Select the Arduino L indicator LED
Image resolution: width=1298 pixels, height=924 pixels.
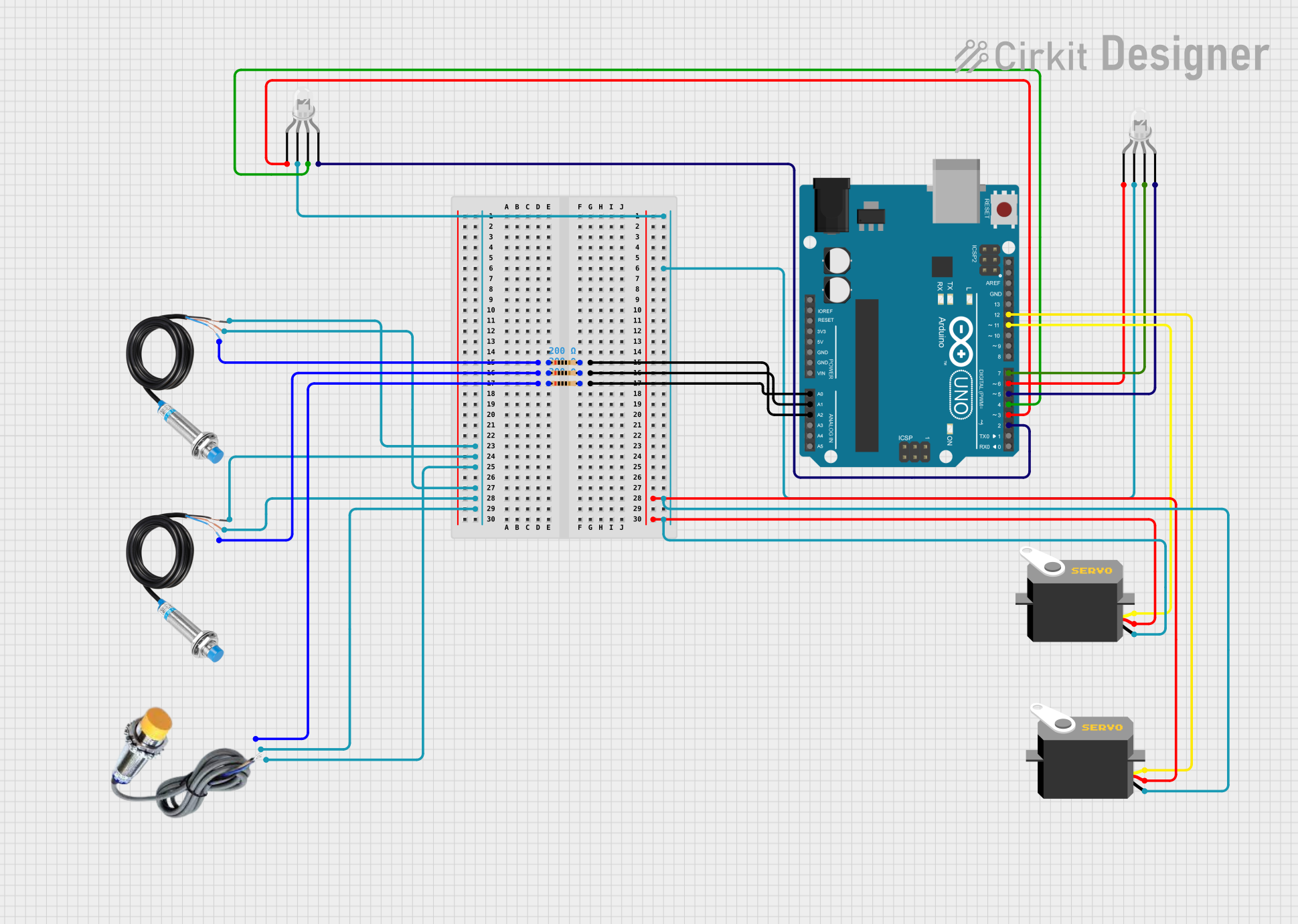coord(969,298)
